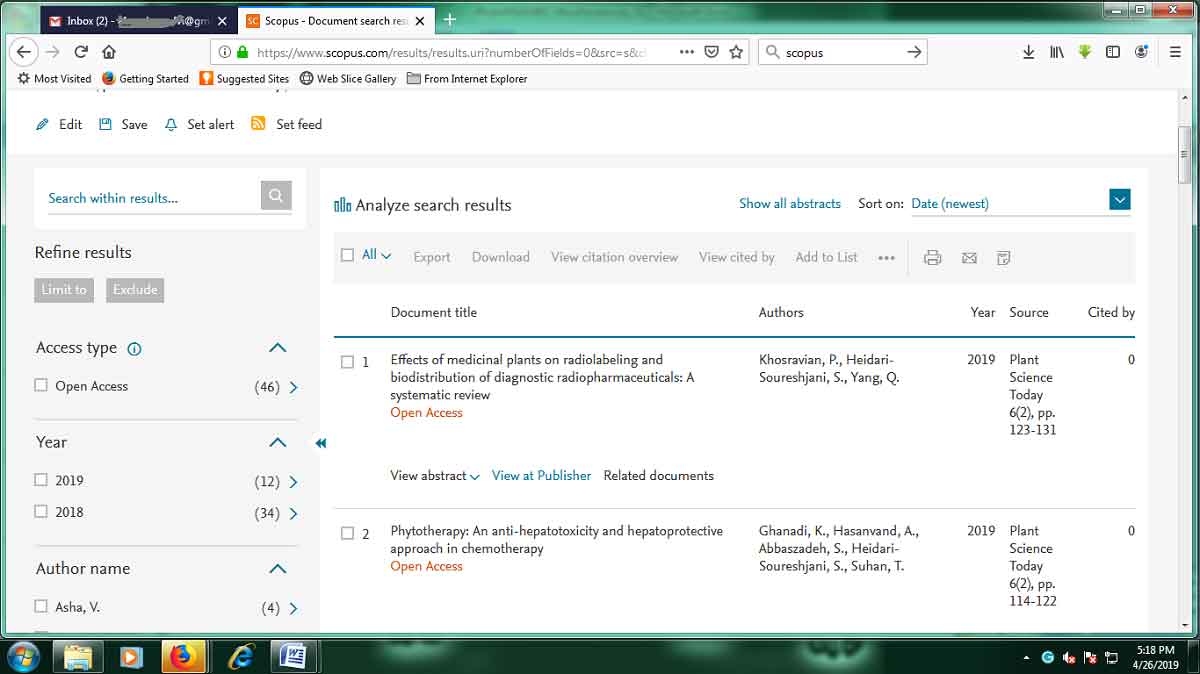1200x674 pixels.
Task: Open the more options ellipsis menu in results toolbar
Action: coord(886,258)
